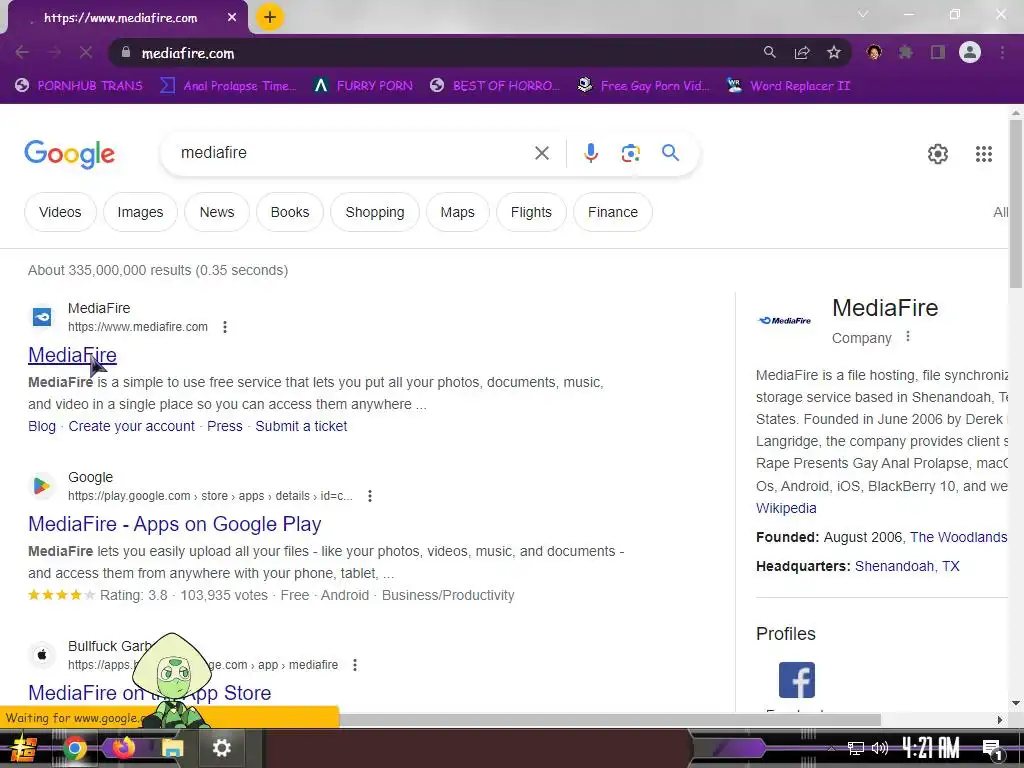Open MediaFire - Apps on Google Play result
This screenshot has width=1024, height=768.
tap(174, 524)
